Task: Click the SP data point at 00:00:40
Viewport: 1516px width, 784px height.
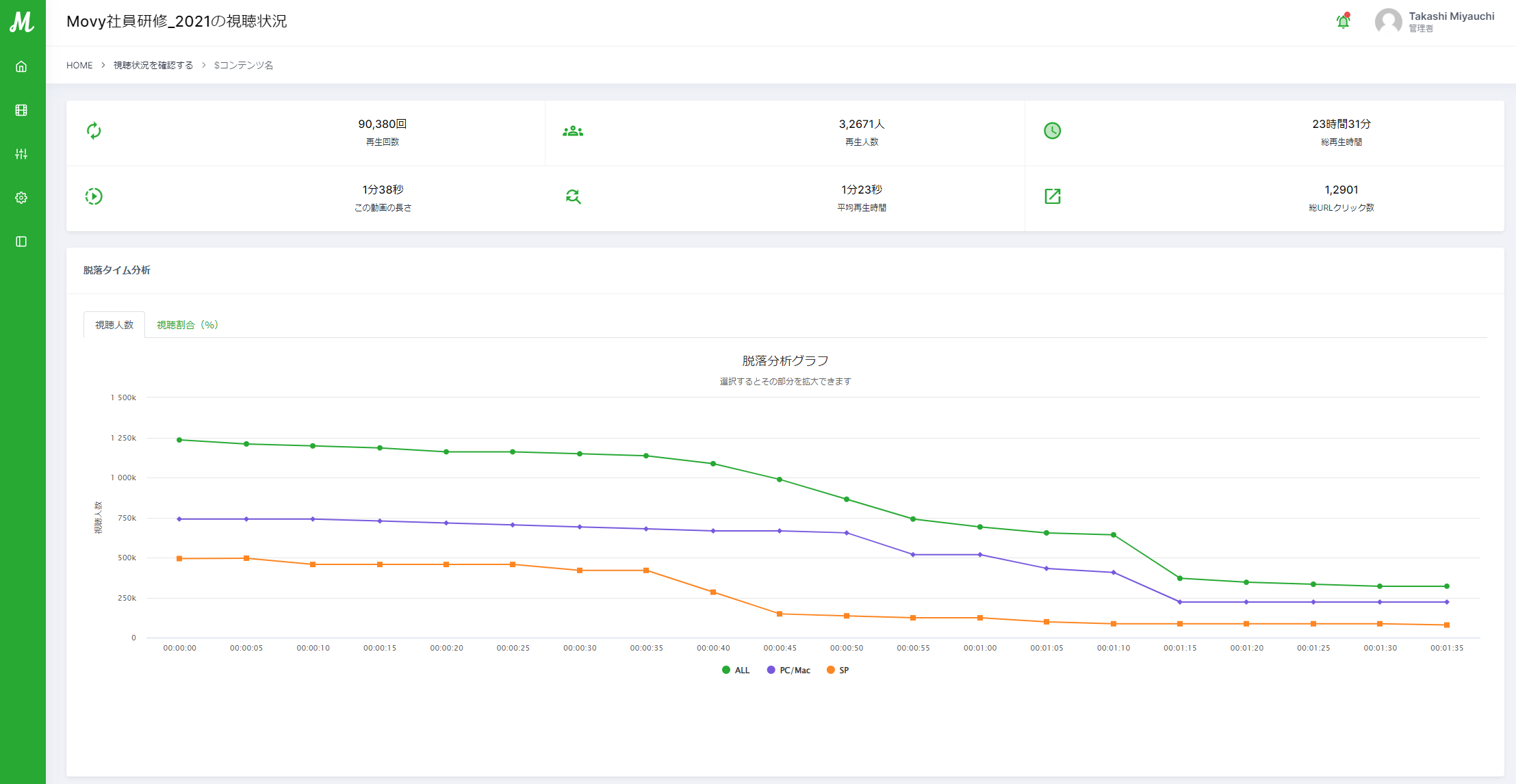Action: click(x=713, y=592)
